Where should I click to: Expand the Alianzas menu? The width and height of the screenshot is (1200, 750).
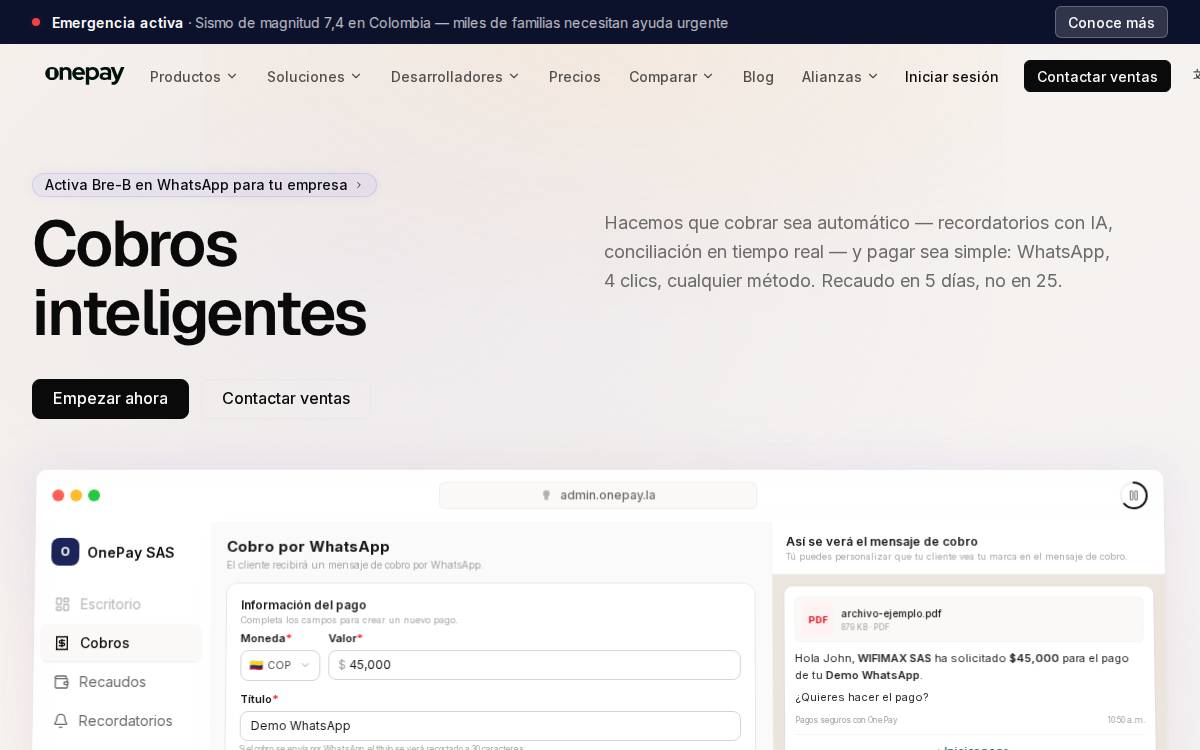[840, 76]
